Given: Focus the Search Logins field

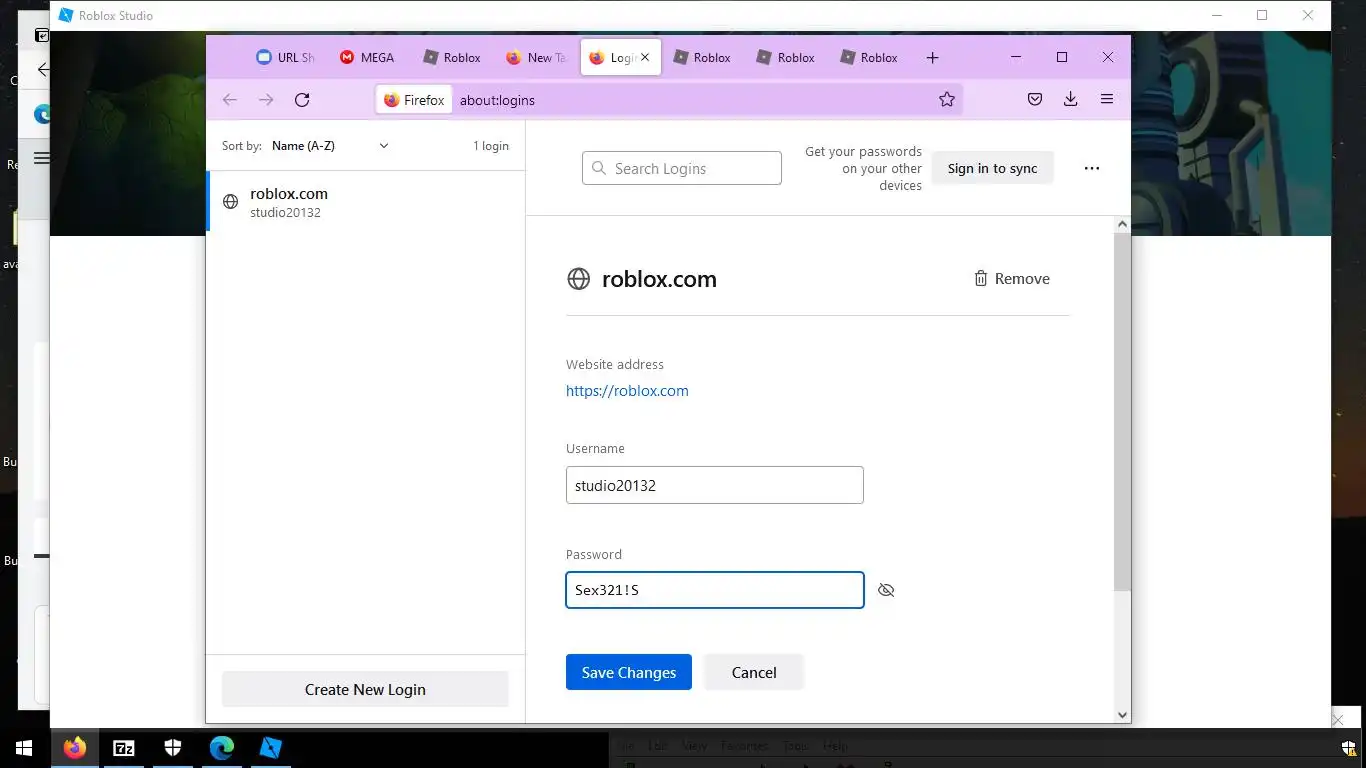Looking at the screenshot, I should point(682,168).
